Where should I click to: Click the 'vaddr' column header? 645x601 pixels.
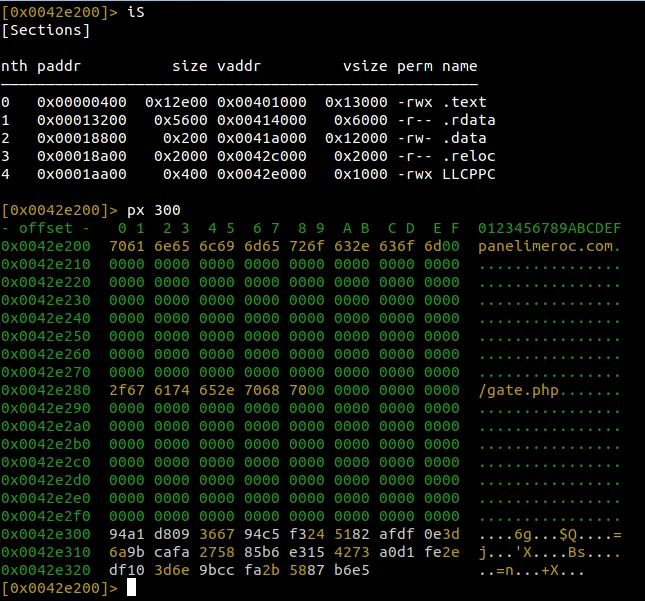(239, 66)
